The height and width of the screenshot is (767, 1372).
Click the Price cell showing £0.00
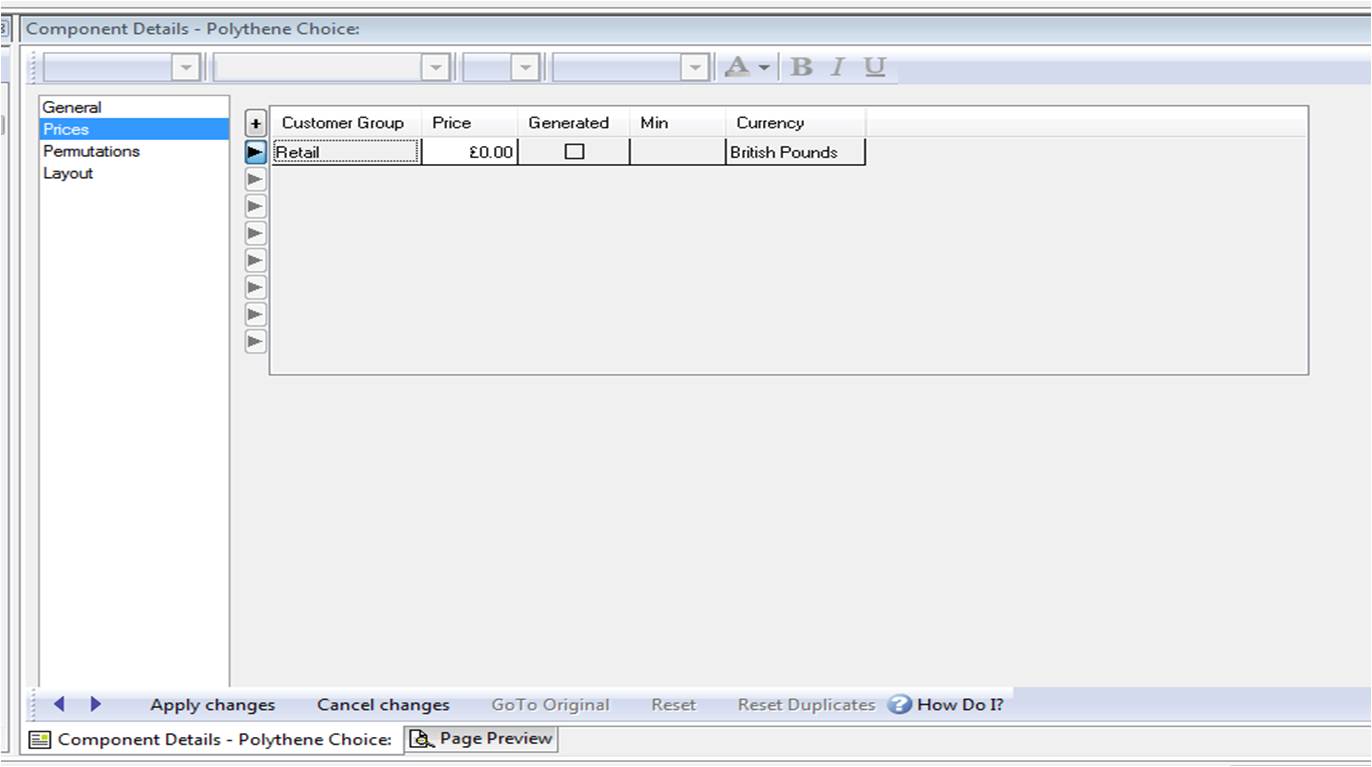pos(470,152)
